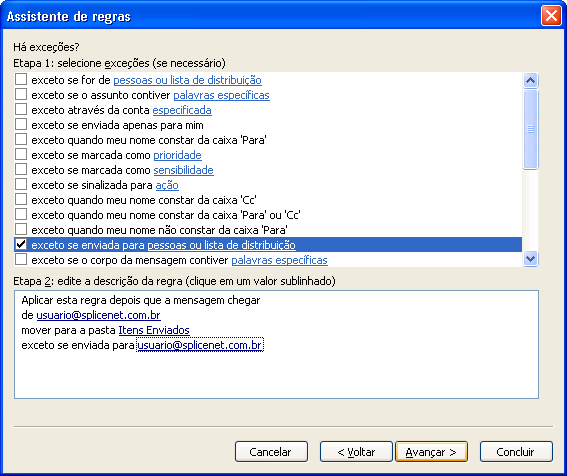Uncheck 'exceto se enviada para pessoas' exception
Image resolution: width=567 pixels, height=476 pixels.
tap(21, 245)
